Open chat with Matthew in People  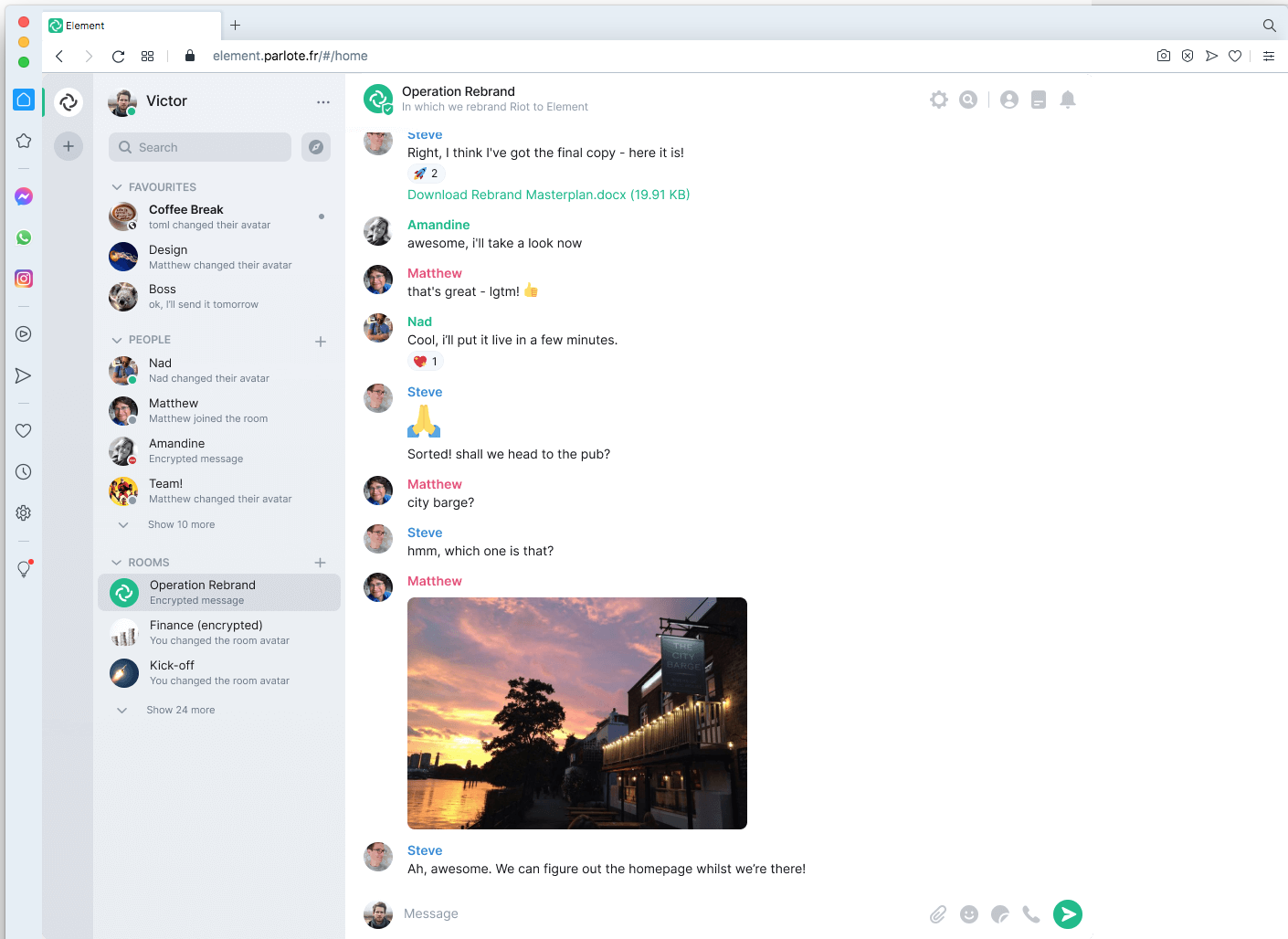[x=219, y=410]
